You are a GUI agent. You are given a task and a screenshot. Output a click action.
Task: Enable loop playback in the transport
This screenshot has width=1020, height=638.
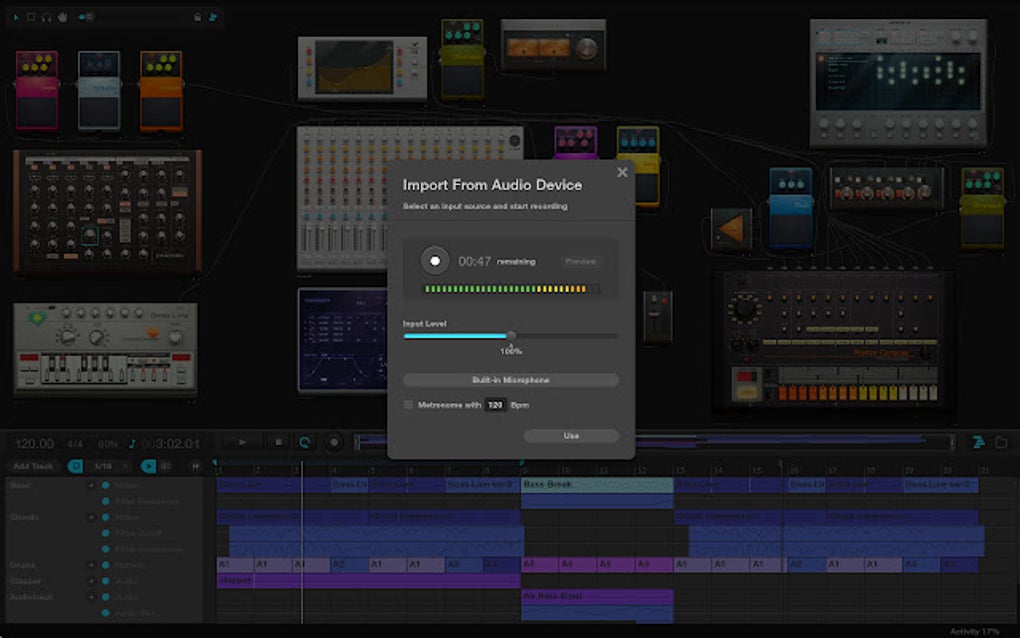point(305,442)
